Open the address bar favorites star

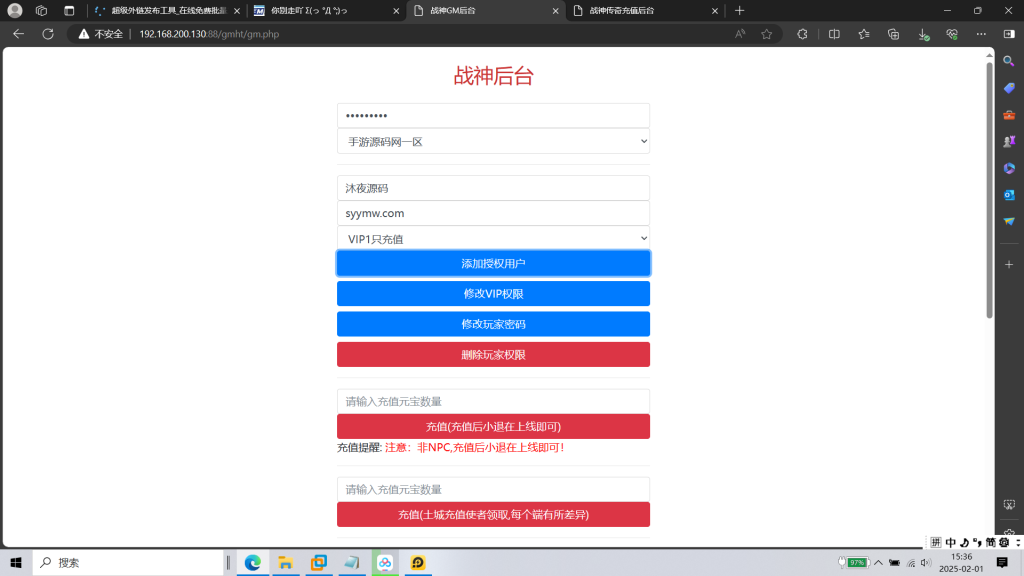(767, 33)
